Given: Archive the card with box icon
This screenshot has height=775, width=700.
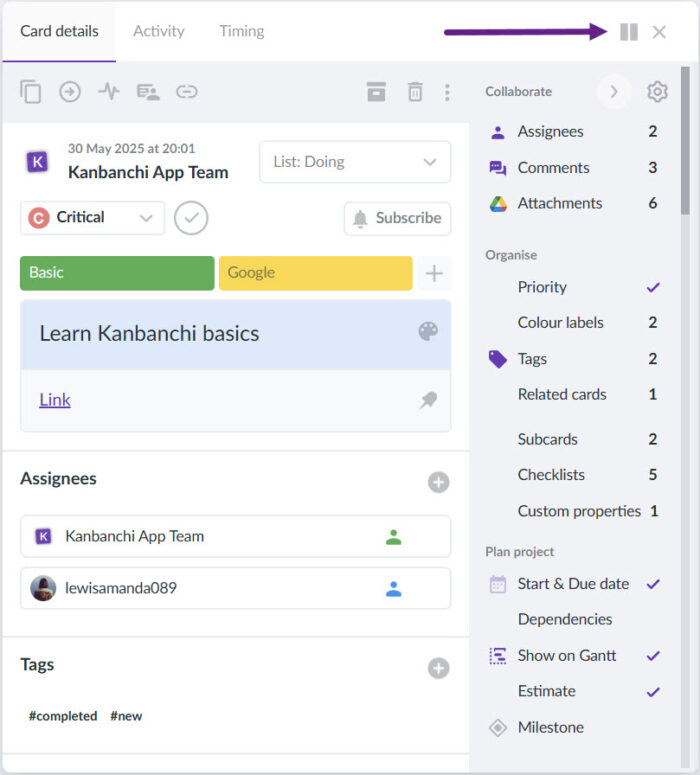Looking at the screenshot, I should pyautogui.click(x=376, y=91).
